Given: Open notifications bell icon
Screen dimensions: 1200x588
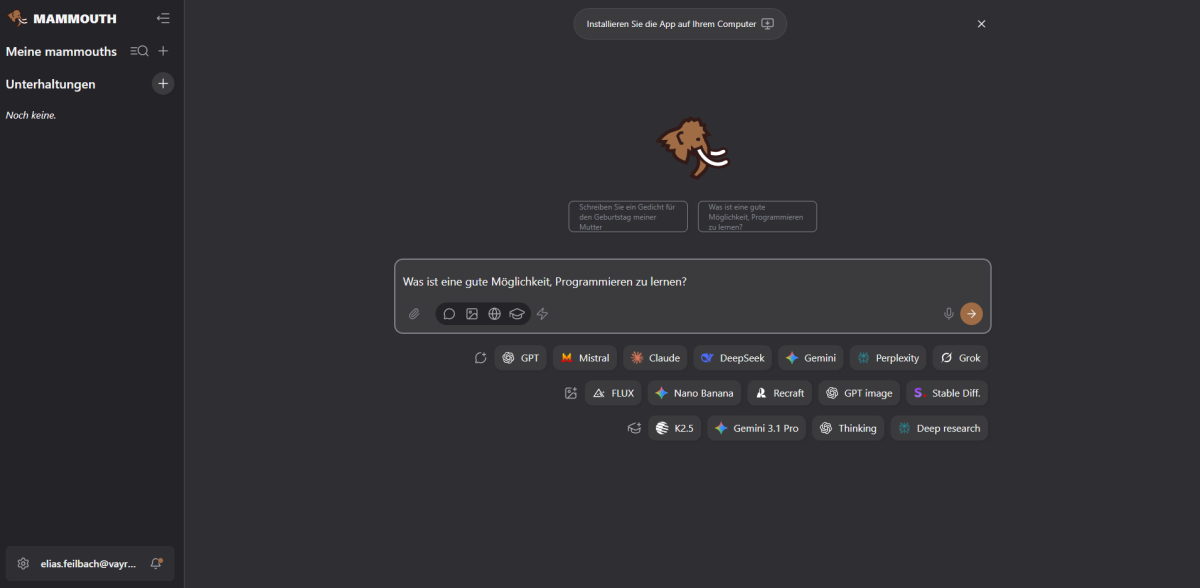Looking at the screenshot, I should click(156, 563).
